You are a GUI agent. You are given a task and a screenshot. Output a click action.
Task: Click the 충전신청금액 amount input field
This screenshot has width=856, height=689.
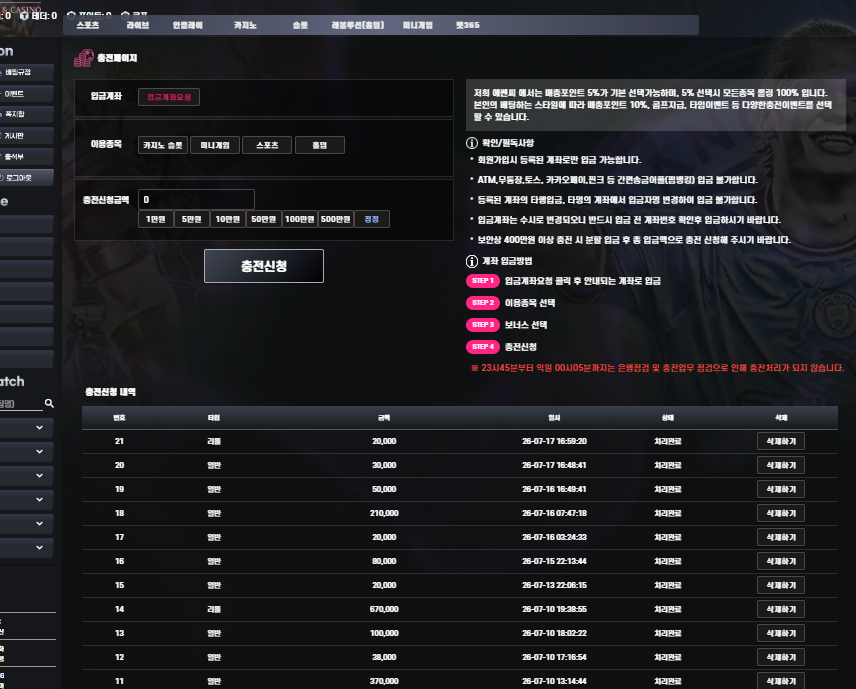tap(197, 199)
